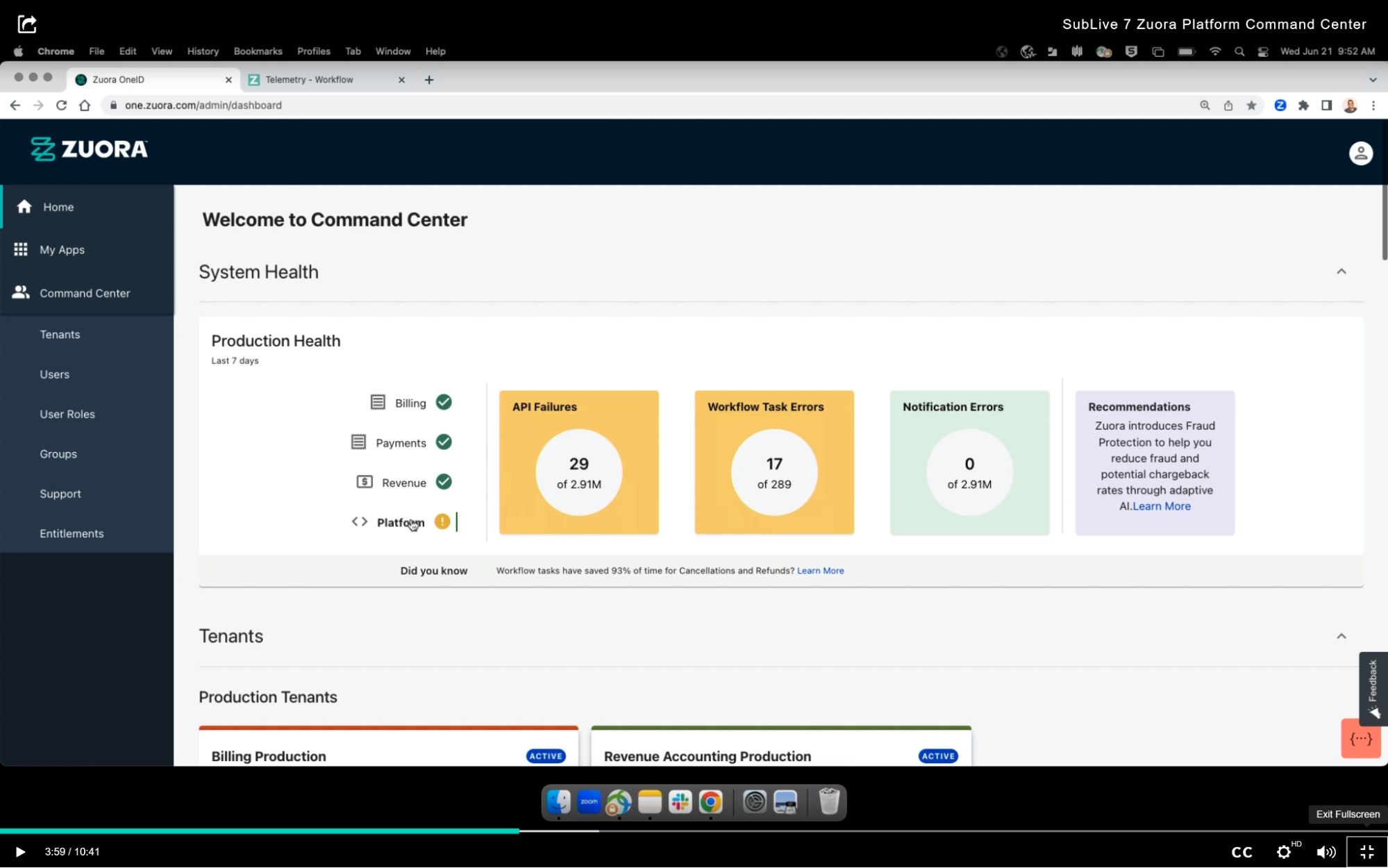Collapse the Tenants section chevron
This screenshot has height=868, width=1388.
coord(1341,636)
